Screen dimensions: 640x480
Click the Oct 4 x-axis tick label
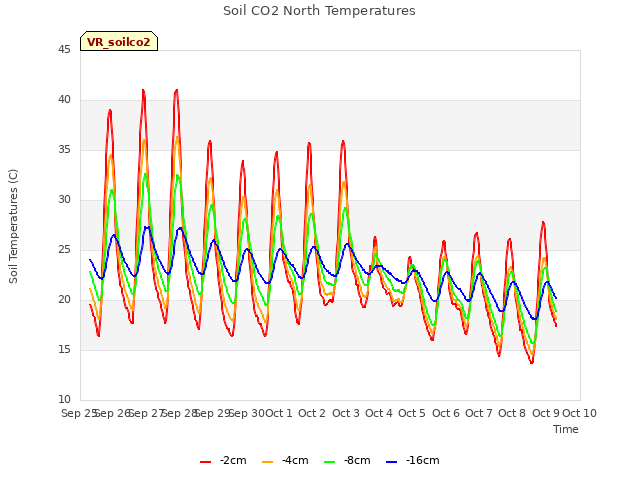pyautogui.click(x=379, y=413)
